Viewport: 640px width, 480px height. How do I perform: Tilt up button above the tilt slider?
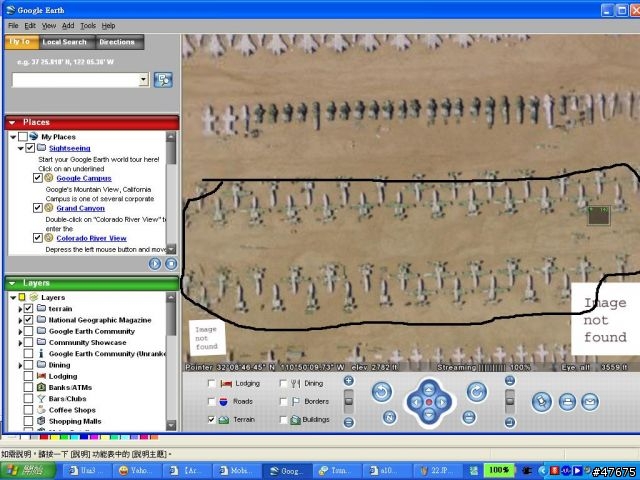510,381
